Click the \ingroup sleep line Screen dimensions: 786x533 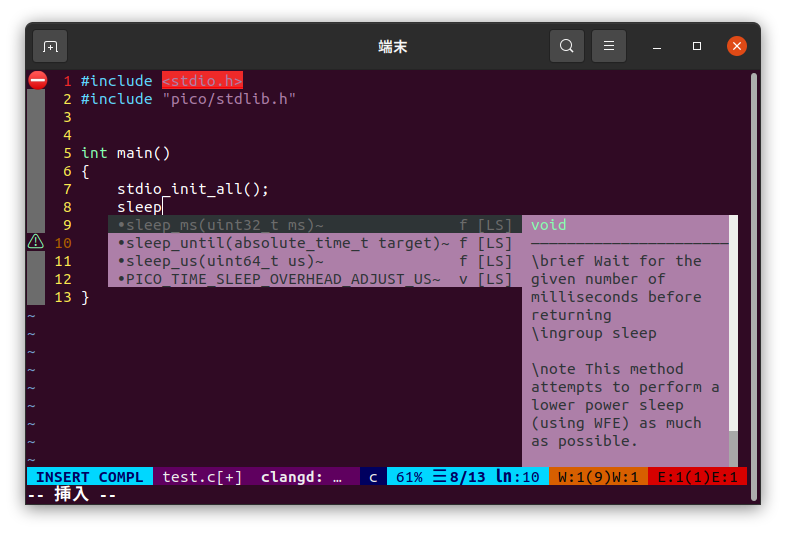594,333
